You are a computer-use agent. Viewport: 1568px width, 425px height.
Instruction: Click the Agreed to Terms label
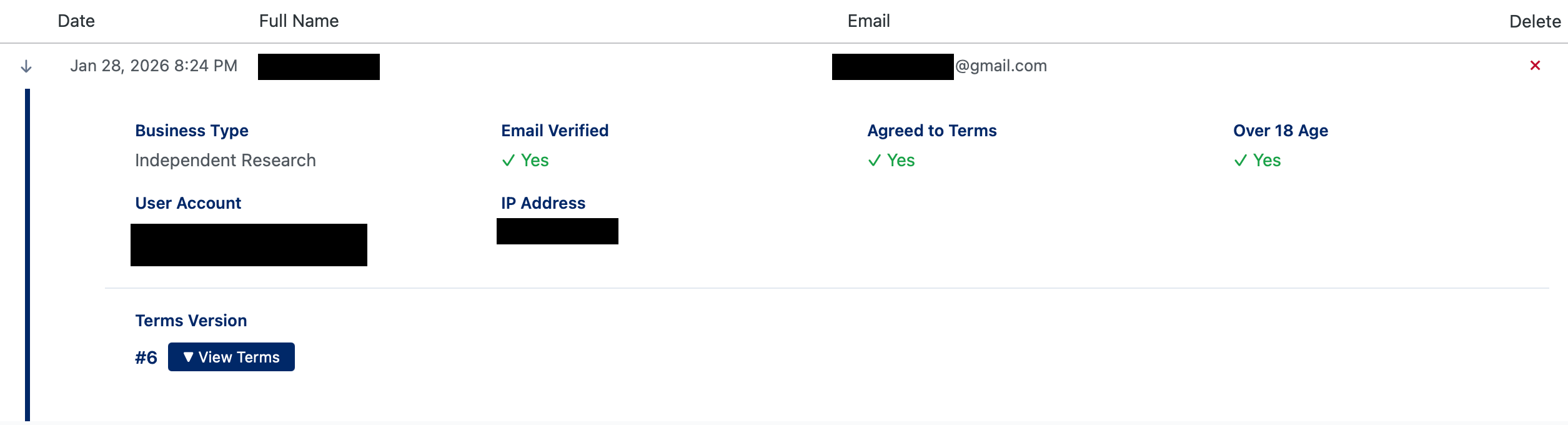click(932, 131)
